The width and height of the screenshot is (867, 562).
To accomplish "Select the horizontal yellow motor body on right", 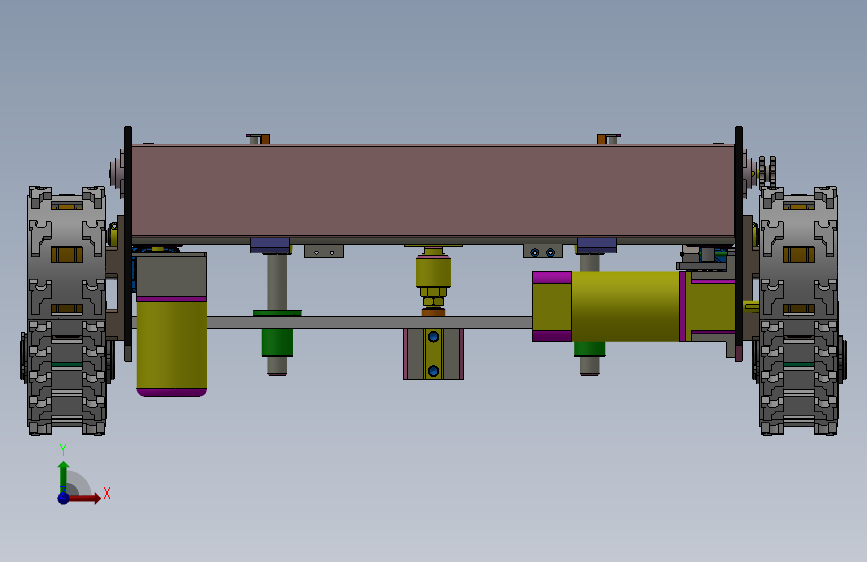I will pyautogui.click(x=625, y=306).
